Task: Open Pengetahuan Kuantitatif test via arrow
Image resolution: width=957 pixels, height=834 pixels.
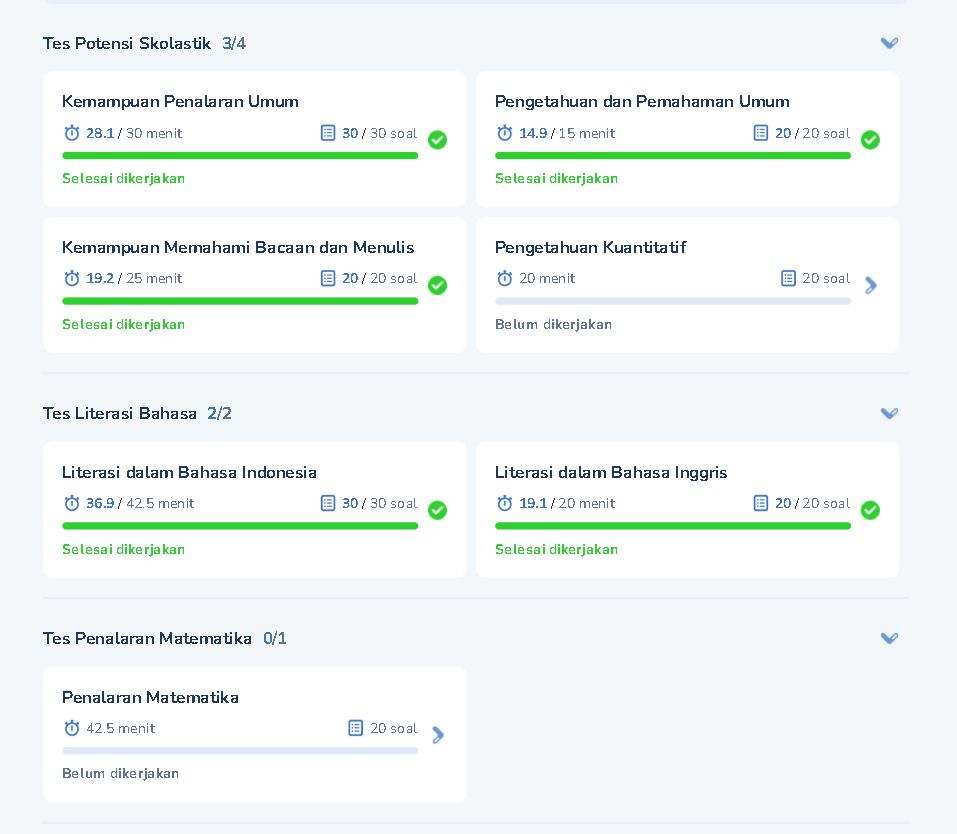Action: coord(871,285)
